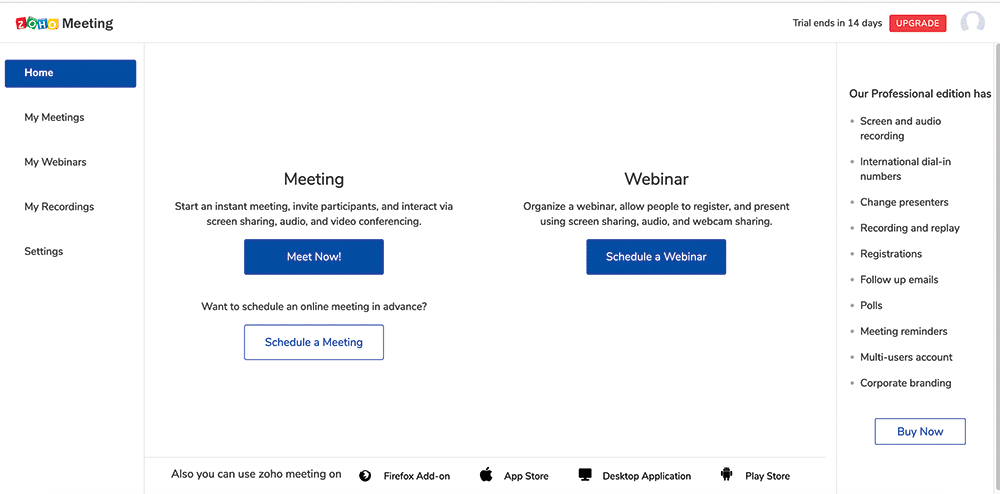The image size is (1000, 494).
Task: Start a meeting with Meet Now!
Action: pyautogui.click(x=314, y=257)
